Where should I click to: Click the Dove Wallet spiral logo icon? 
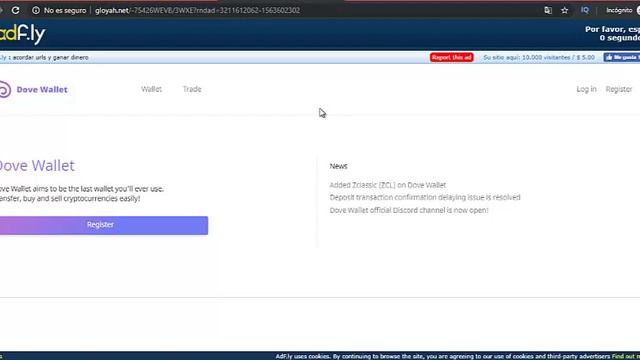pyautogui.click(x=4, y=89)
